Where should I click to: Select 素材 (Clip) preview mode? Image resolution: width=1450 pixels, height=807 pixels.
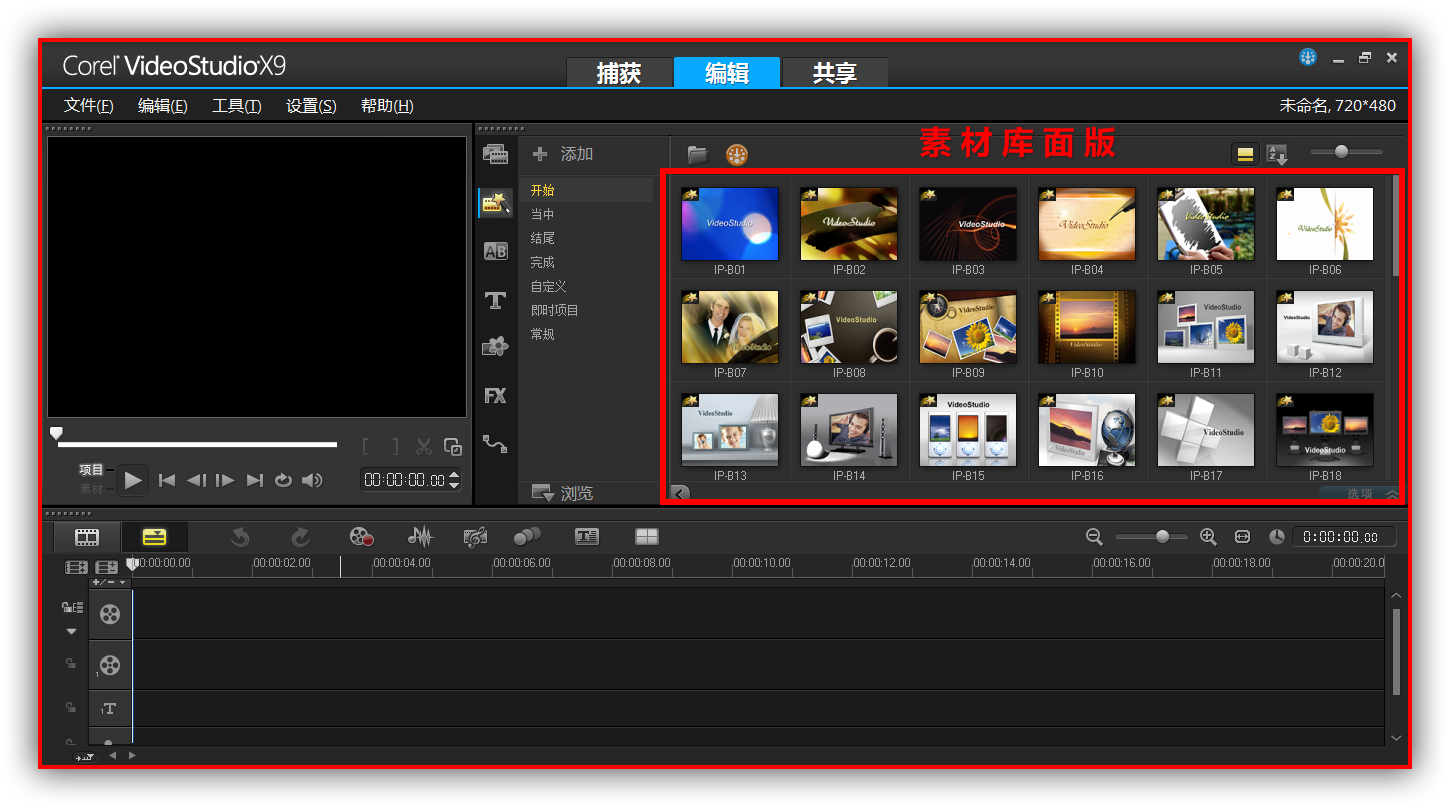91,489
